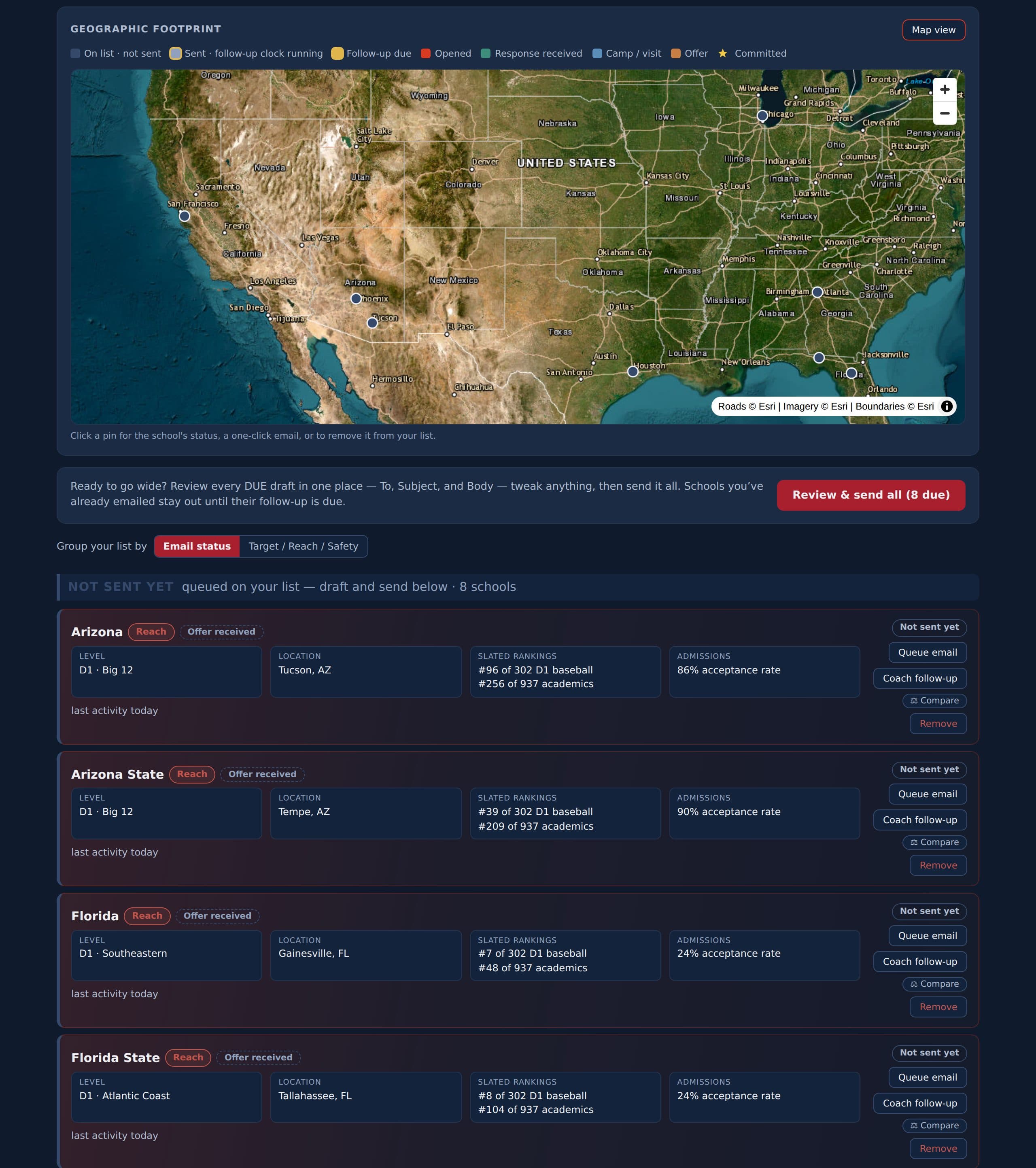Compare the Florida school
Image resolution: width=1036 pixels, height=1168 pixels.
pos(935,984)
